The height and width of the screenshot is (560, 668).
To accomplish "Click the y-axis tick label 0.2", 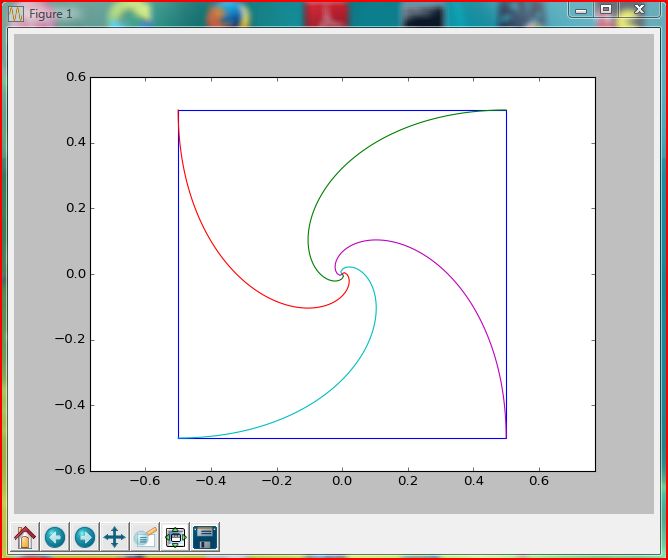I will 76,208.
